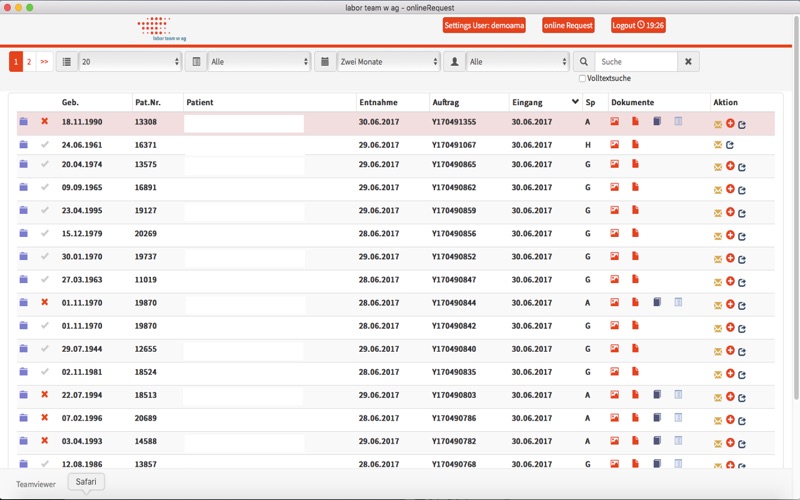800x500 pixels.
Task: Add request plus icon for order Y170490865
Action: tap(730, 166)
